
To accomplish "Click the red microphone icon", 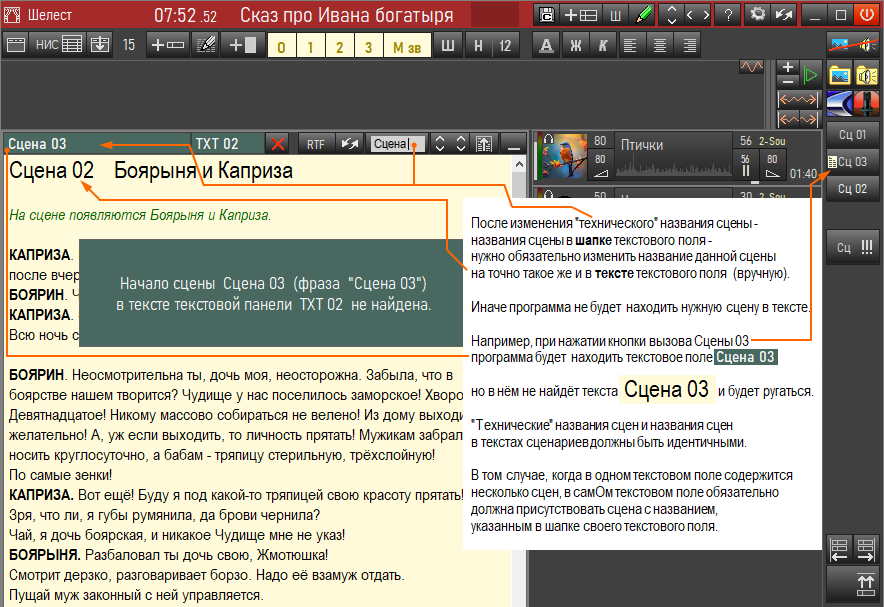I will click(867, 103).
